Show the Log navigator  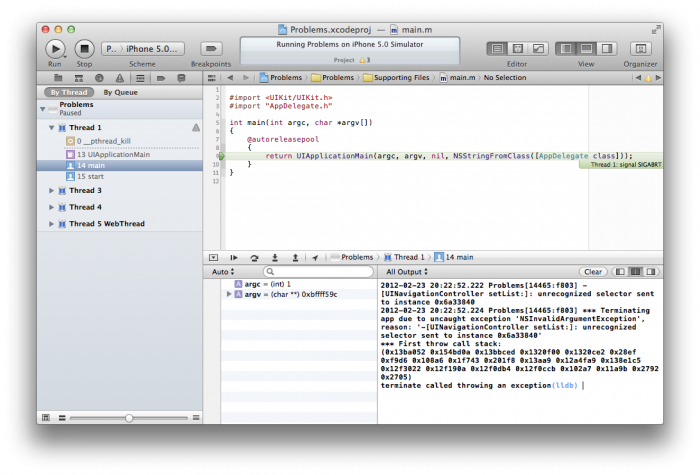pos(181,78)
